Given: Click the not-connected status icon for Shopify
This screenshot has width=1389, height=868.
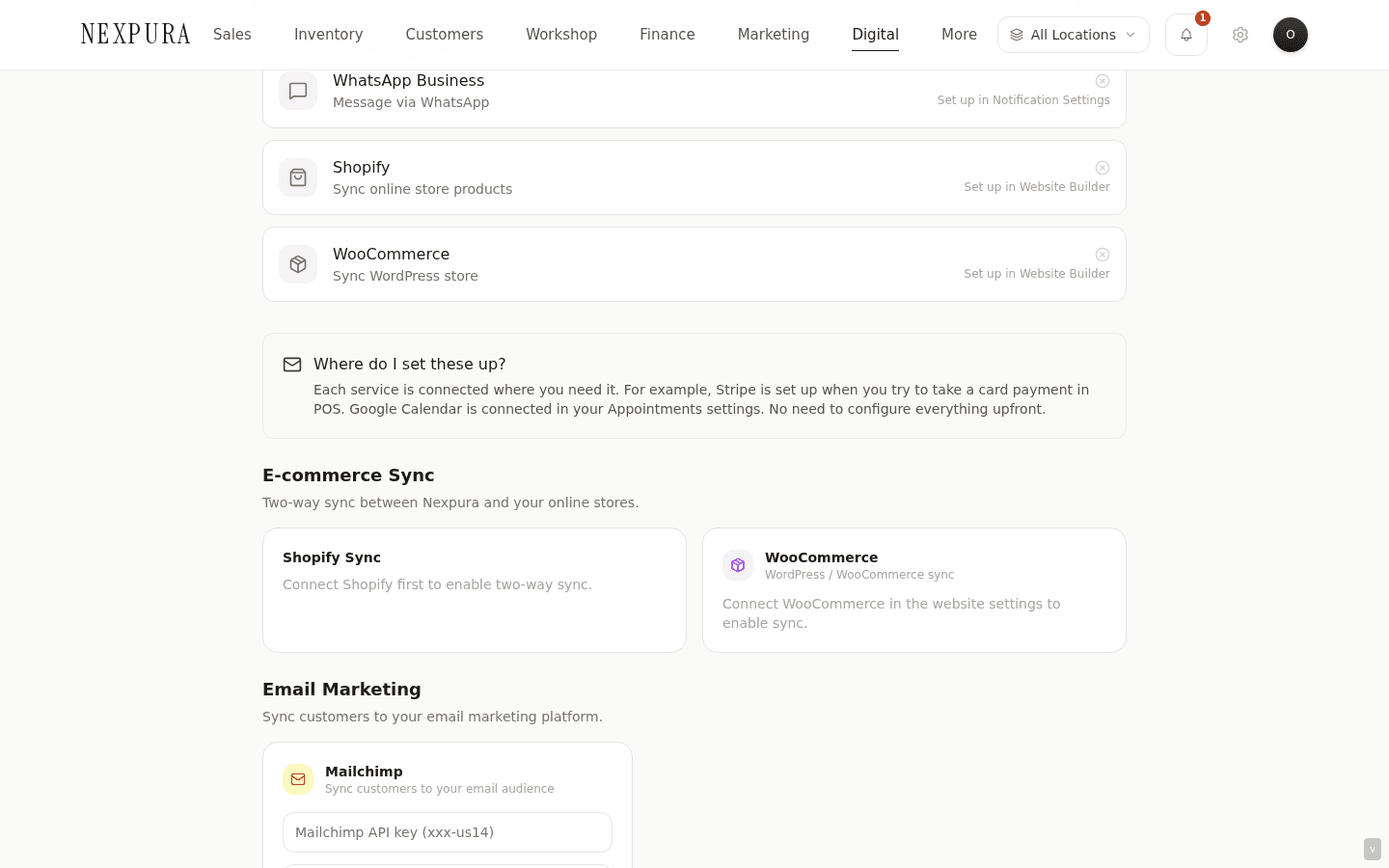Looking at the screenshot, I should click(1103, 168).
